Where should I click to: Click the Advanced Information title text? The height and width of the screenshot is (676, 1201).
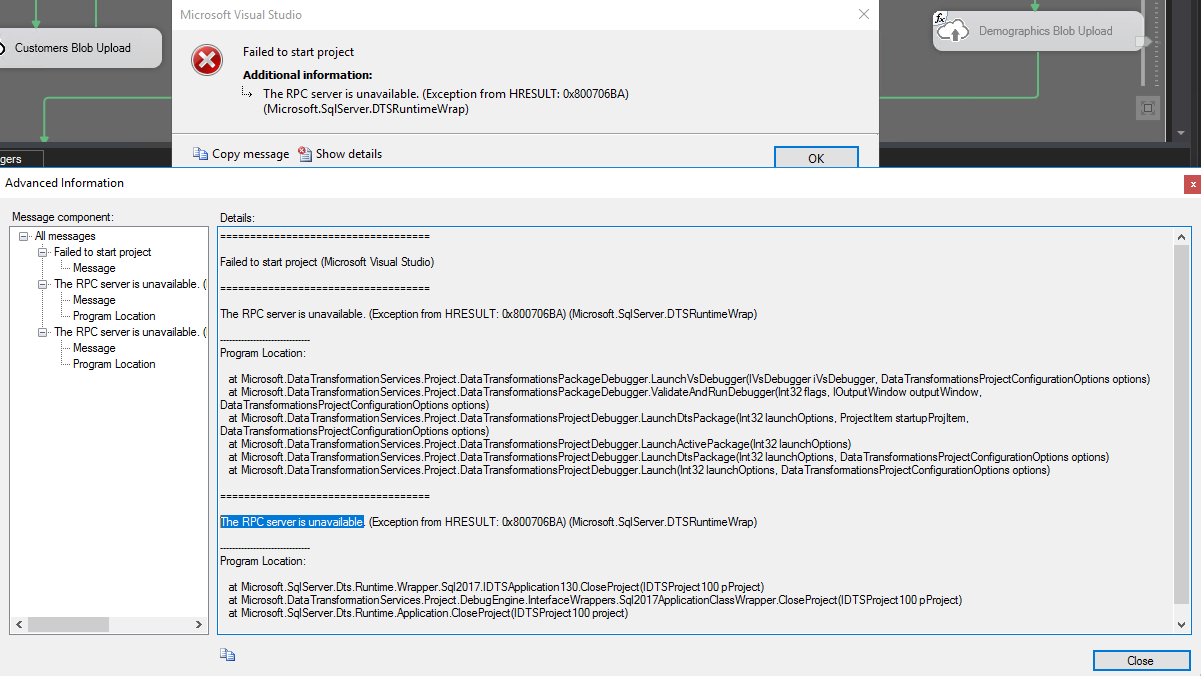(65, 183)
